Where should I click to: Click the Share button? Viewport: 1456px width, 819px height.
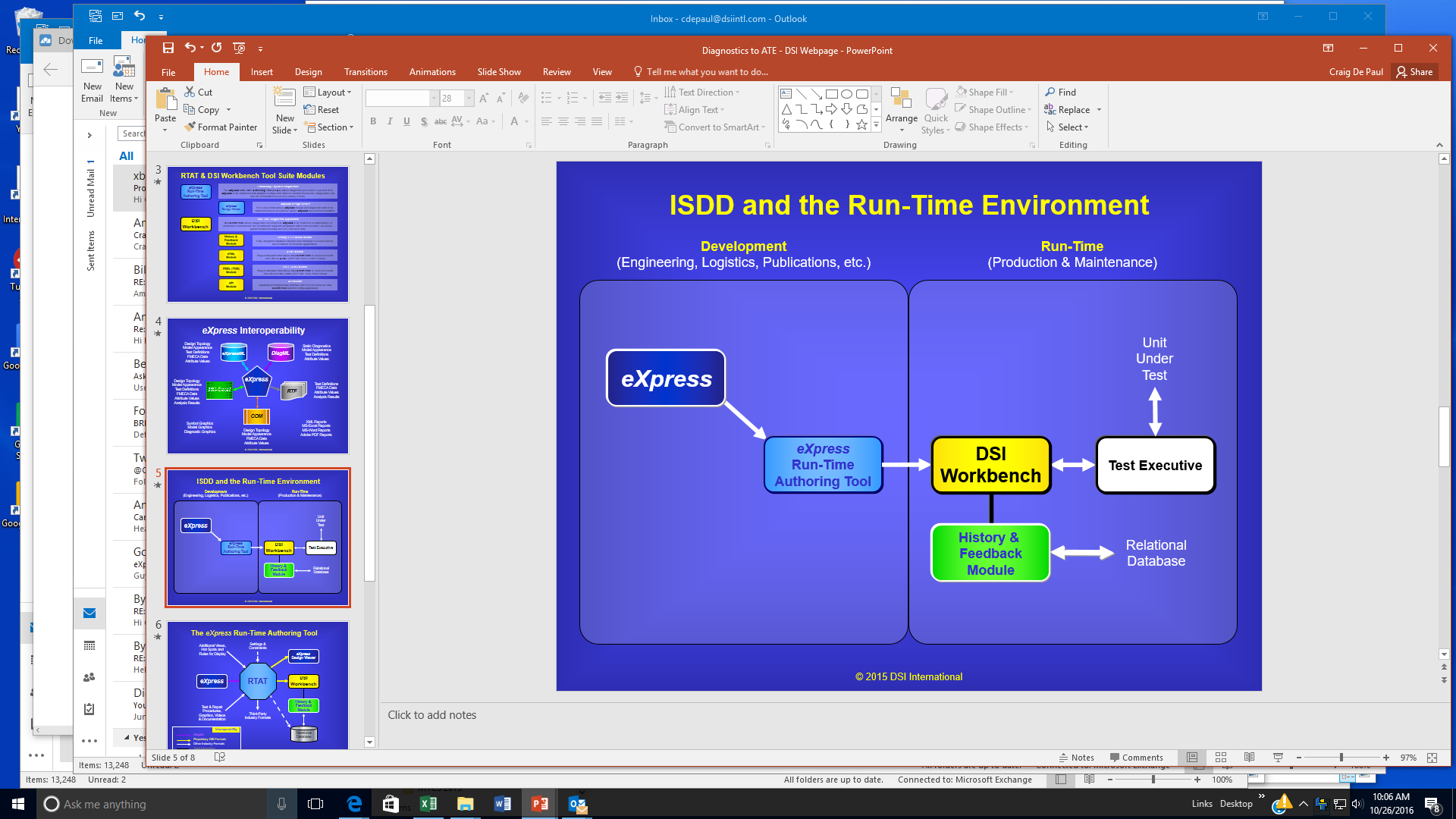[x=1414, y=72]
